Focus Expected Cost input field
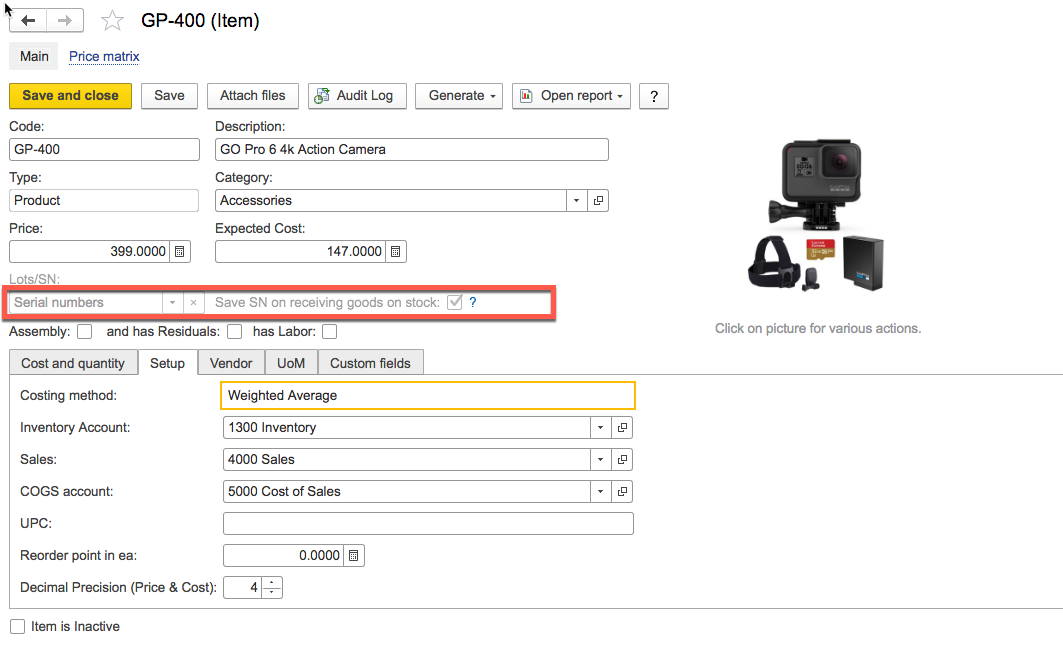This screenshot has width=1063, height=653. coord(300,252)
